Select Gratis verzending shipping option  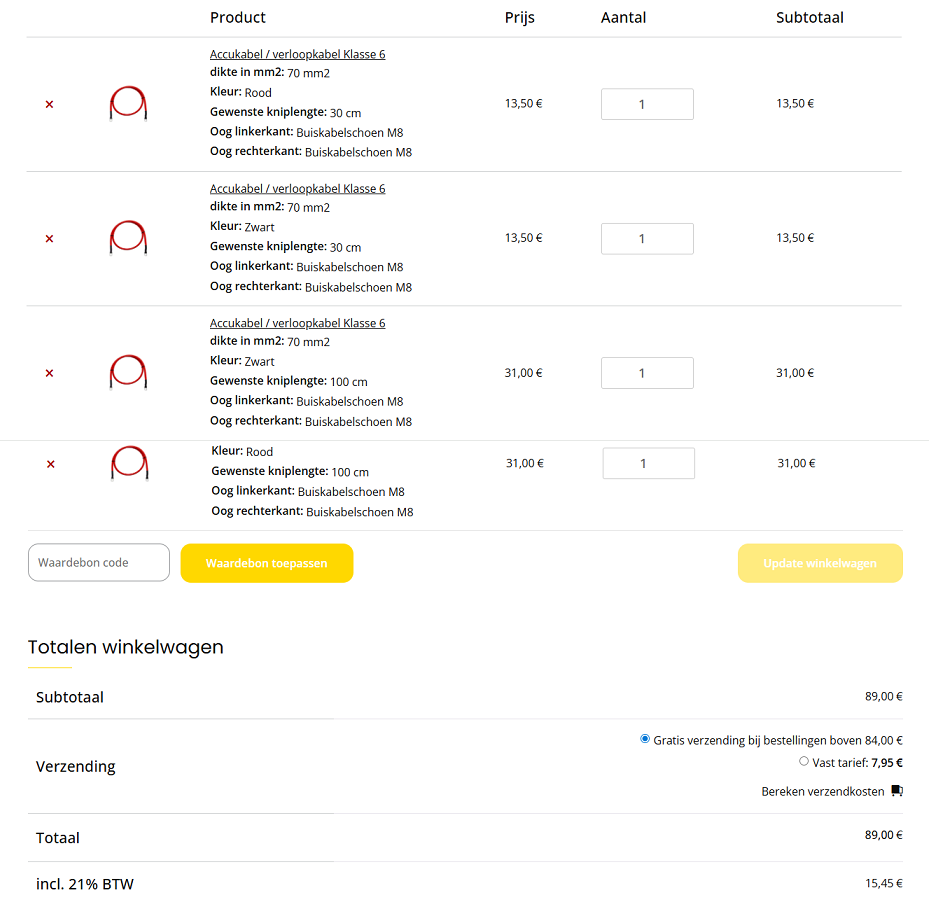(645, 739)
